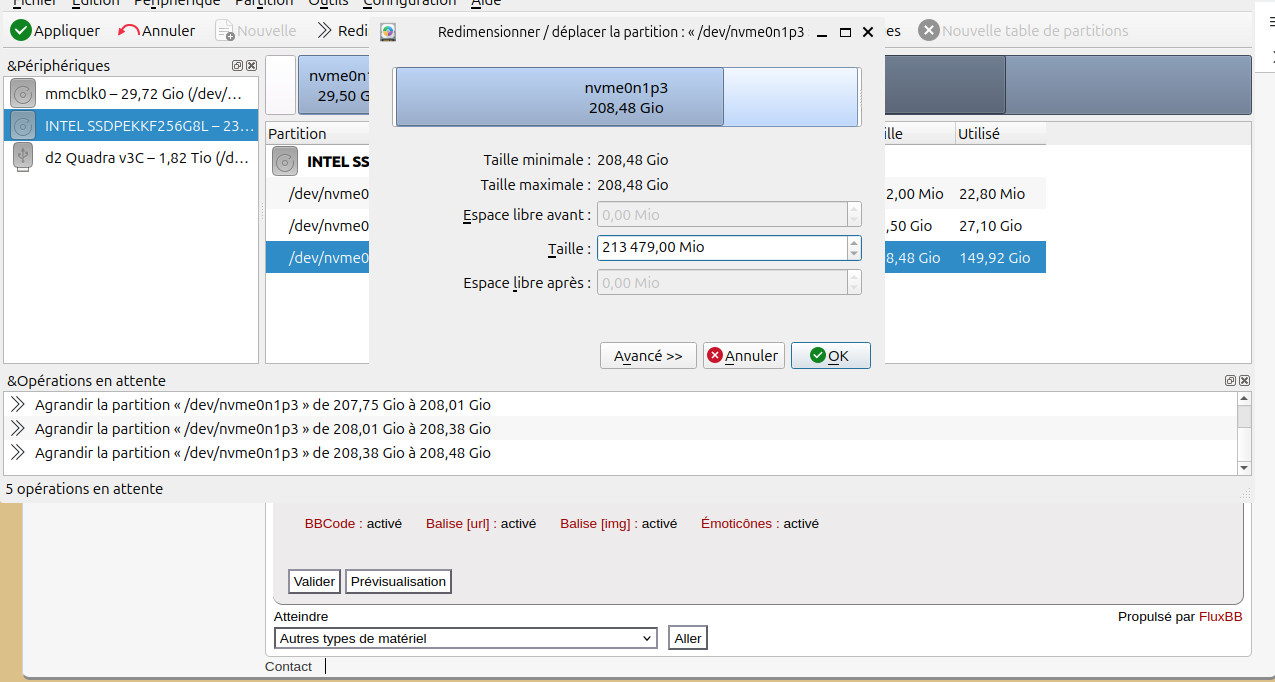
Task: Click the Annuler undo toolbar button
Action: tap(157, 31)
